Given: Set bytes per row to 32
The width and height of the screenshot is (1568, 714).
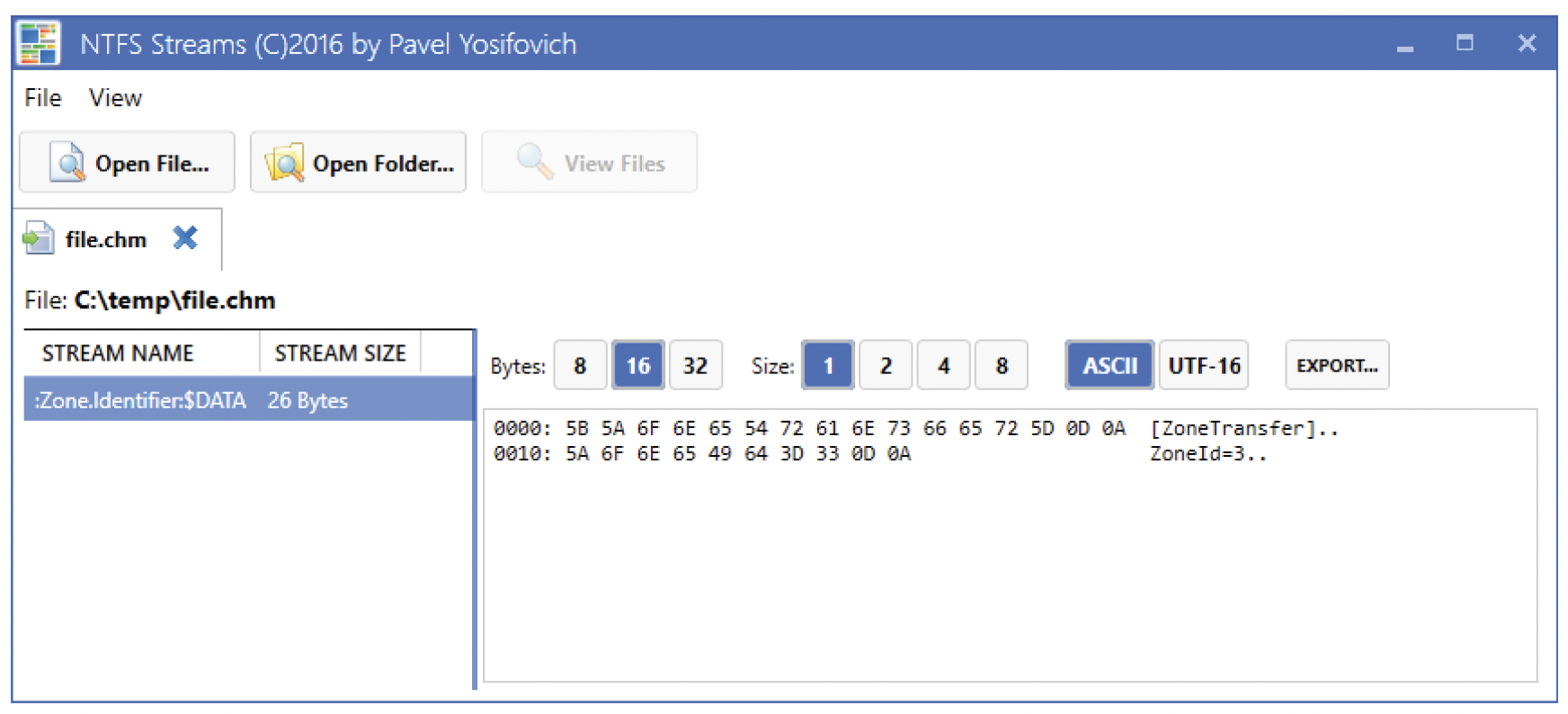Looking at the screenshot, I should pos(695,365).
